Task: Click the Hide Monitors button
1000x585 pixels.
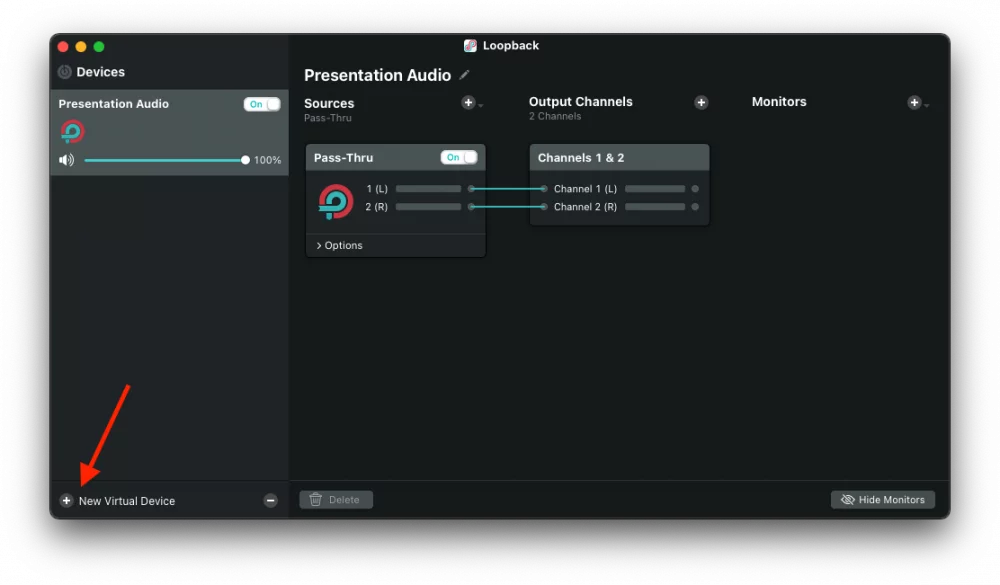Action: coord(883,500)
